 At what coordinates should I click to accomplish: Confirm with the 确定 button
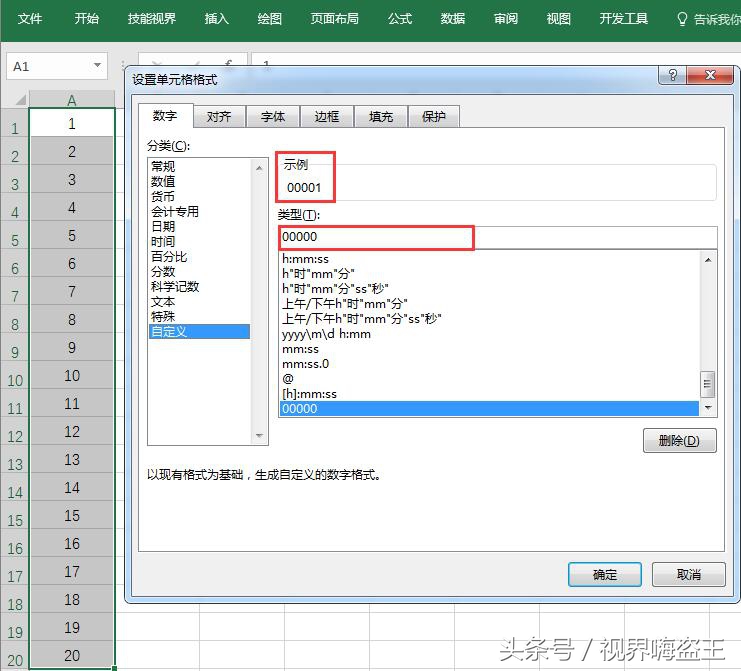[x=605, y=575]
